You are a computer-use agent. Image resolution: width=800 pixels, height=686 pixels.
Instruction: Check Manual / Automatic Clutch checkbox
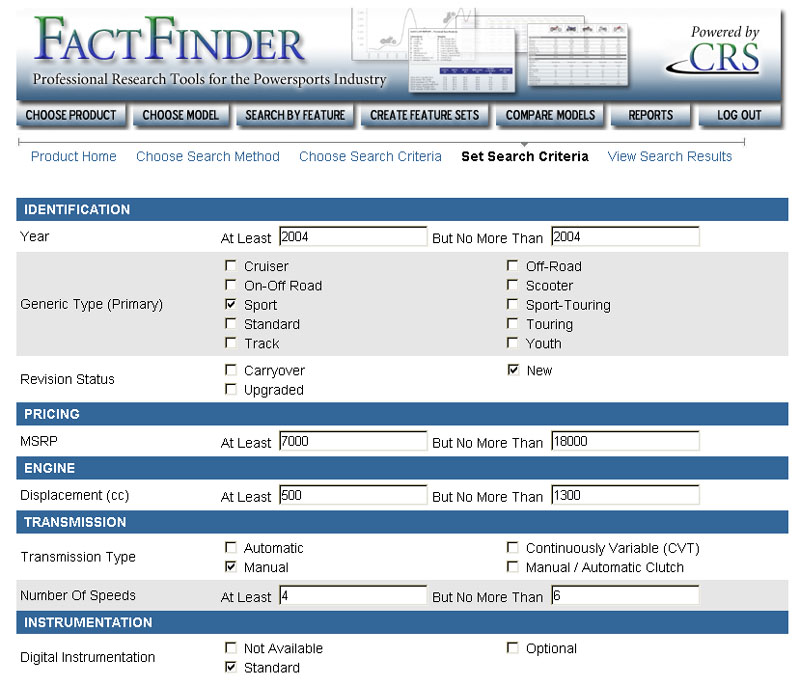point(512,567)
